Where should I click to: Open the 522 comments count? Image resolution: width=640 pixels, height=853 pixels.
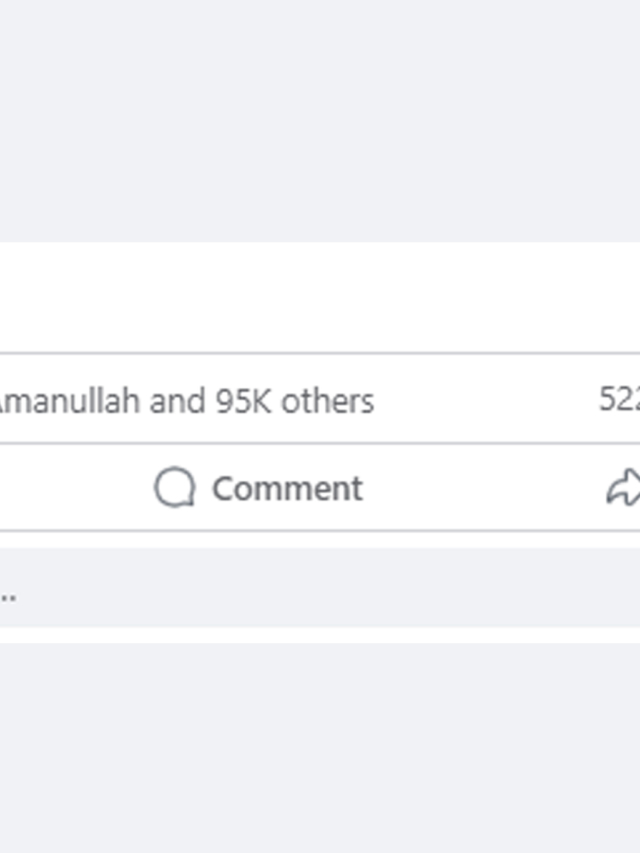[x=619, y=398]
